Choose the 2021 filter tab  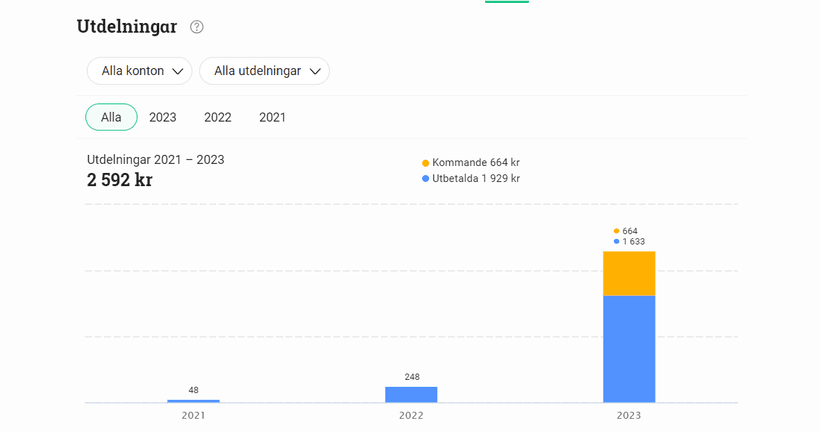pyautogui.click(x=272, y=117)
